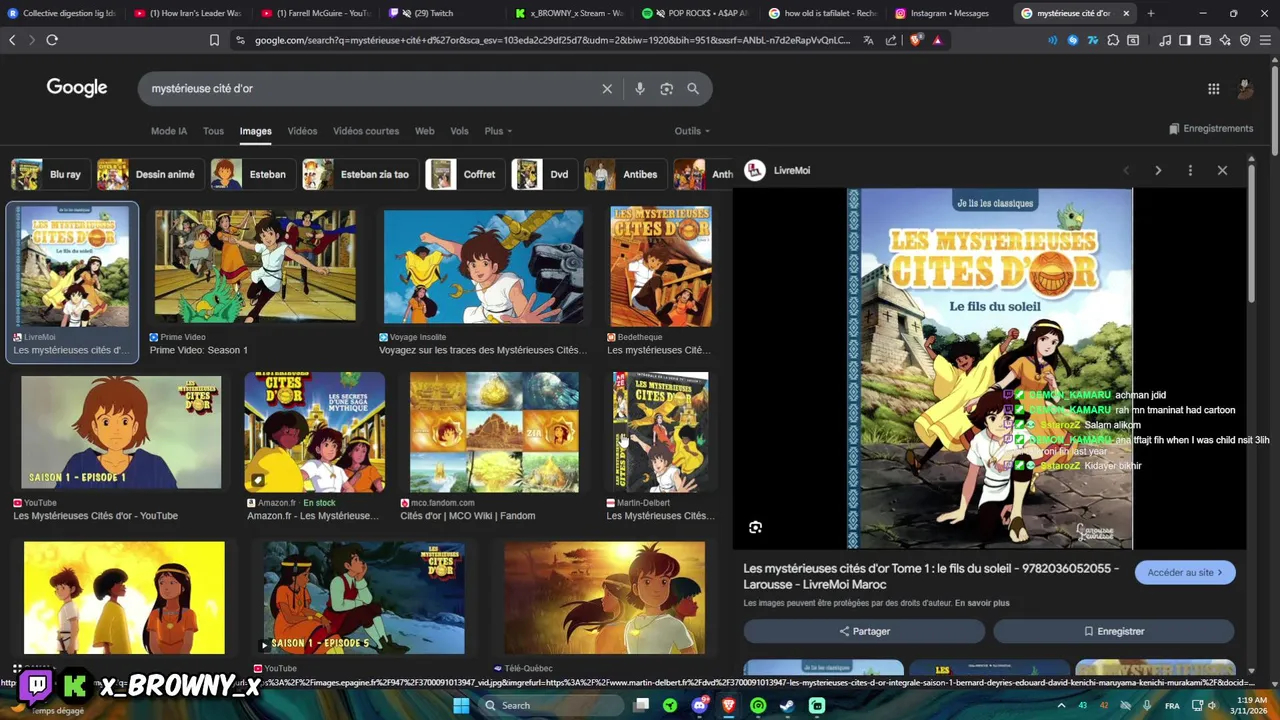Bookmark this page from address bar
1280x720 pixels.
click(214, 40)
